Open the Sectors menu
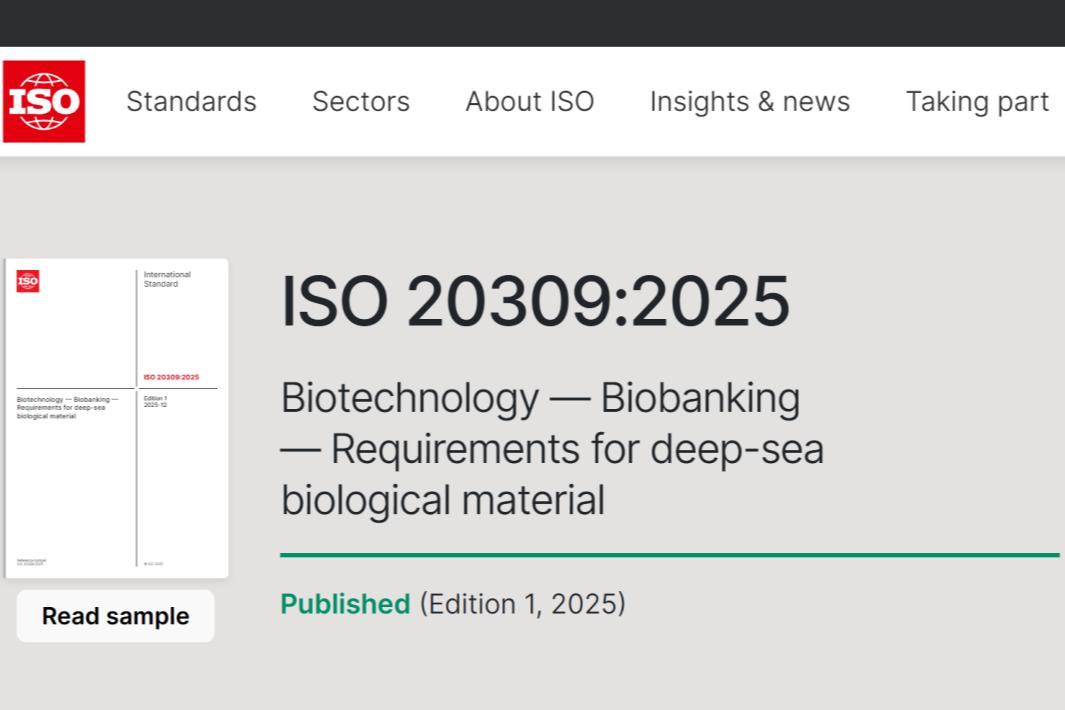This screenshot has height=710, width=1065. click(x=361, y=101)
